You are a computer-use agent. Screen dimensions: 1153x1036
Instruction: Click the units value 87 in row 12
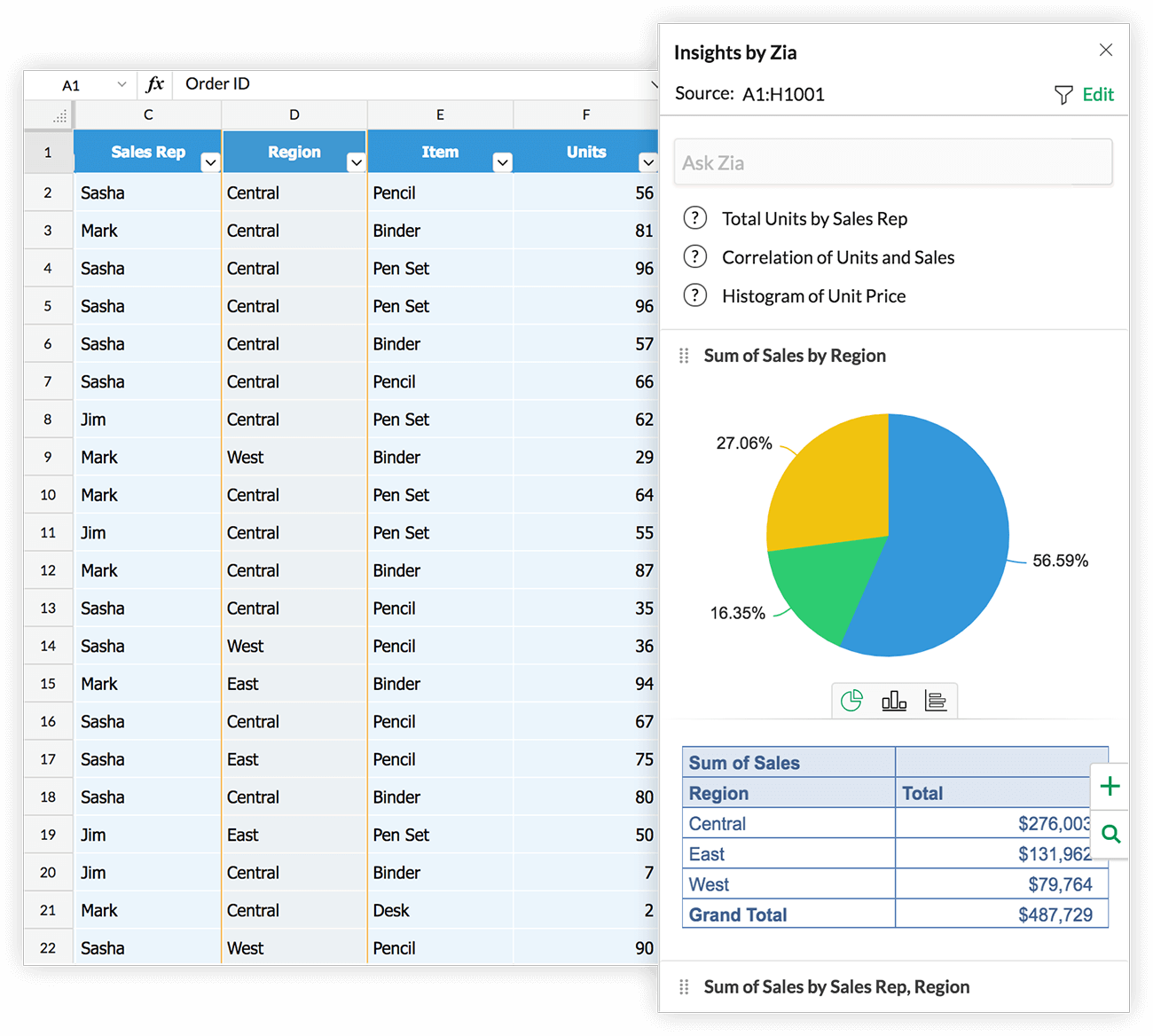pos(586,570)
